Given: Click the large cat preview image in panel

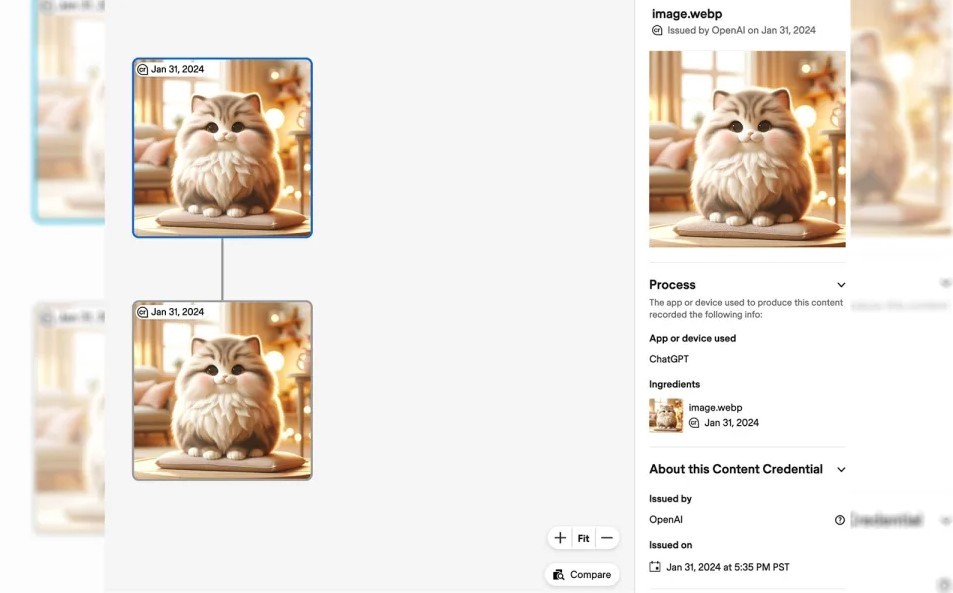Looking at the screenshot, I should point(747,149).
